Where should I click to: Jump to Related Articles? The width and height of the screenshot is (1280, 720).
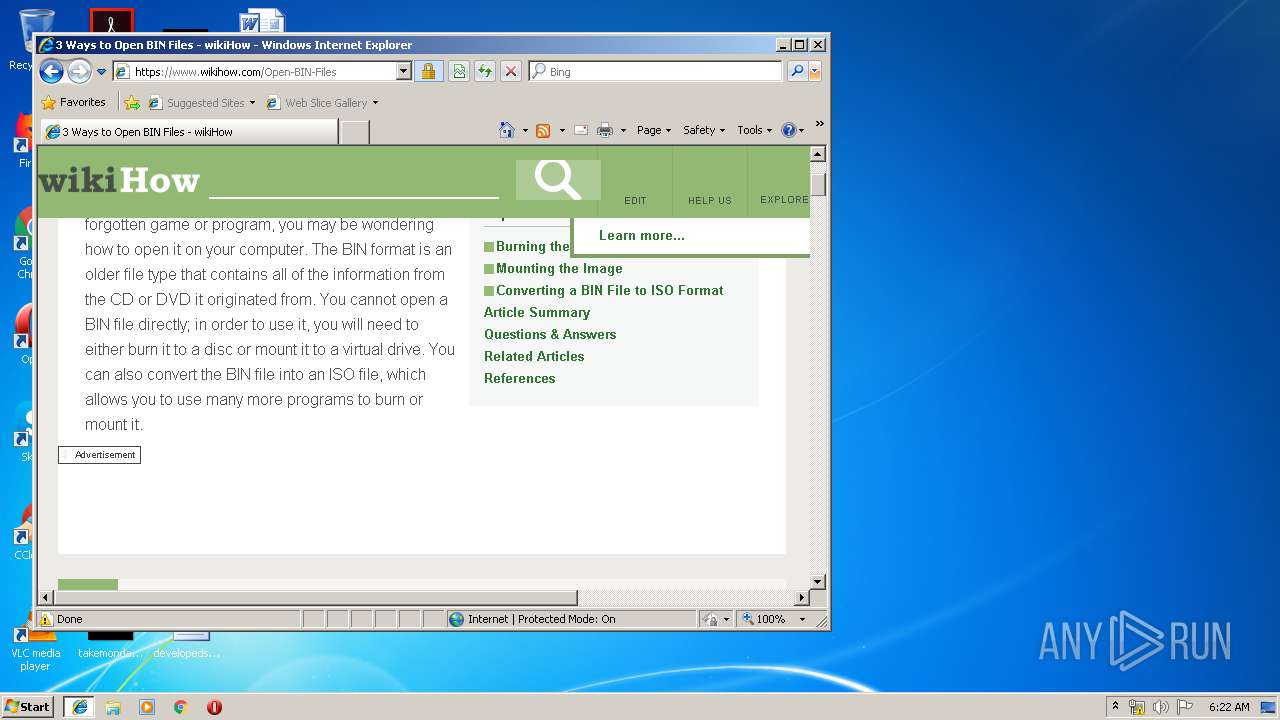pyautogui.click(x=534, y=356)
